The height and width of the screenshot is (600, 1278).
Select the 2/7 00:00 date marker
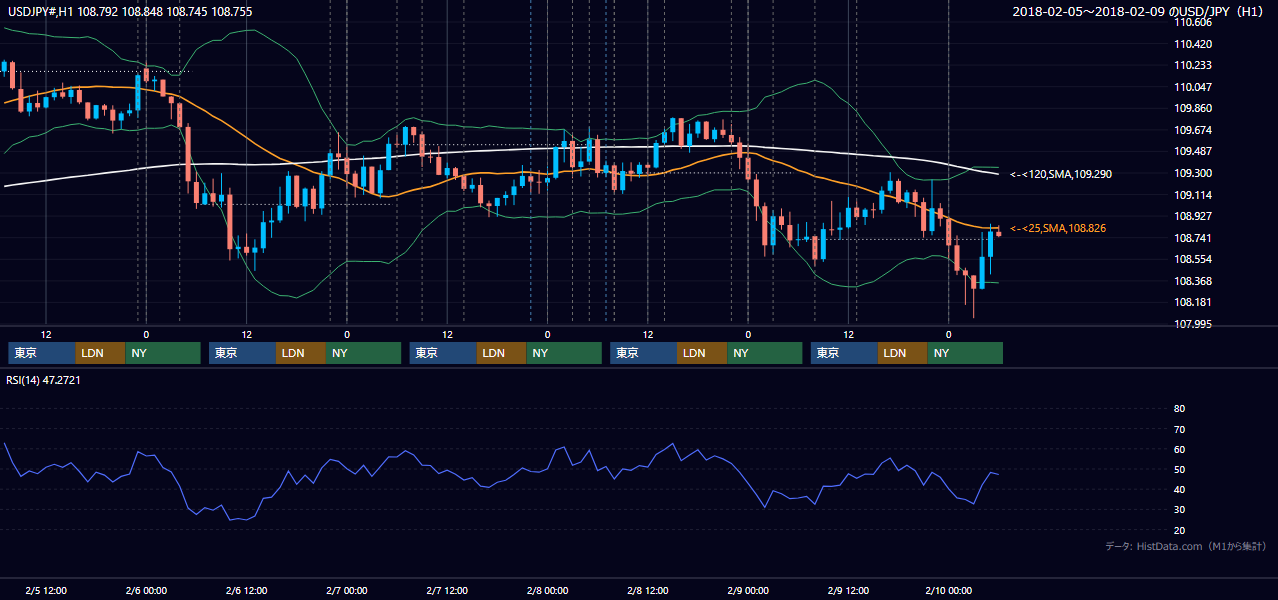[347, 590]
